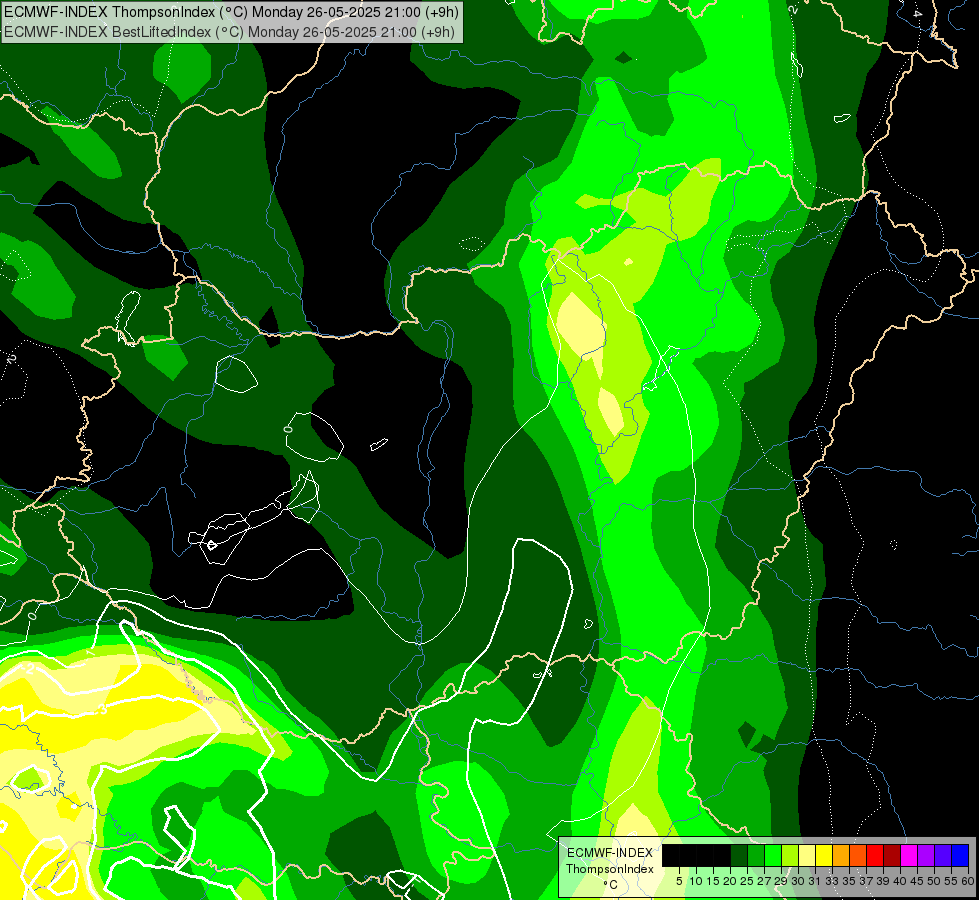Click the BestLiftedIndex title line at the top
979x900 pixels.
(230, 32)
